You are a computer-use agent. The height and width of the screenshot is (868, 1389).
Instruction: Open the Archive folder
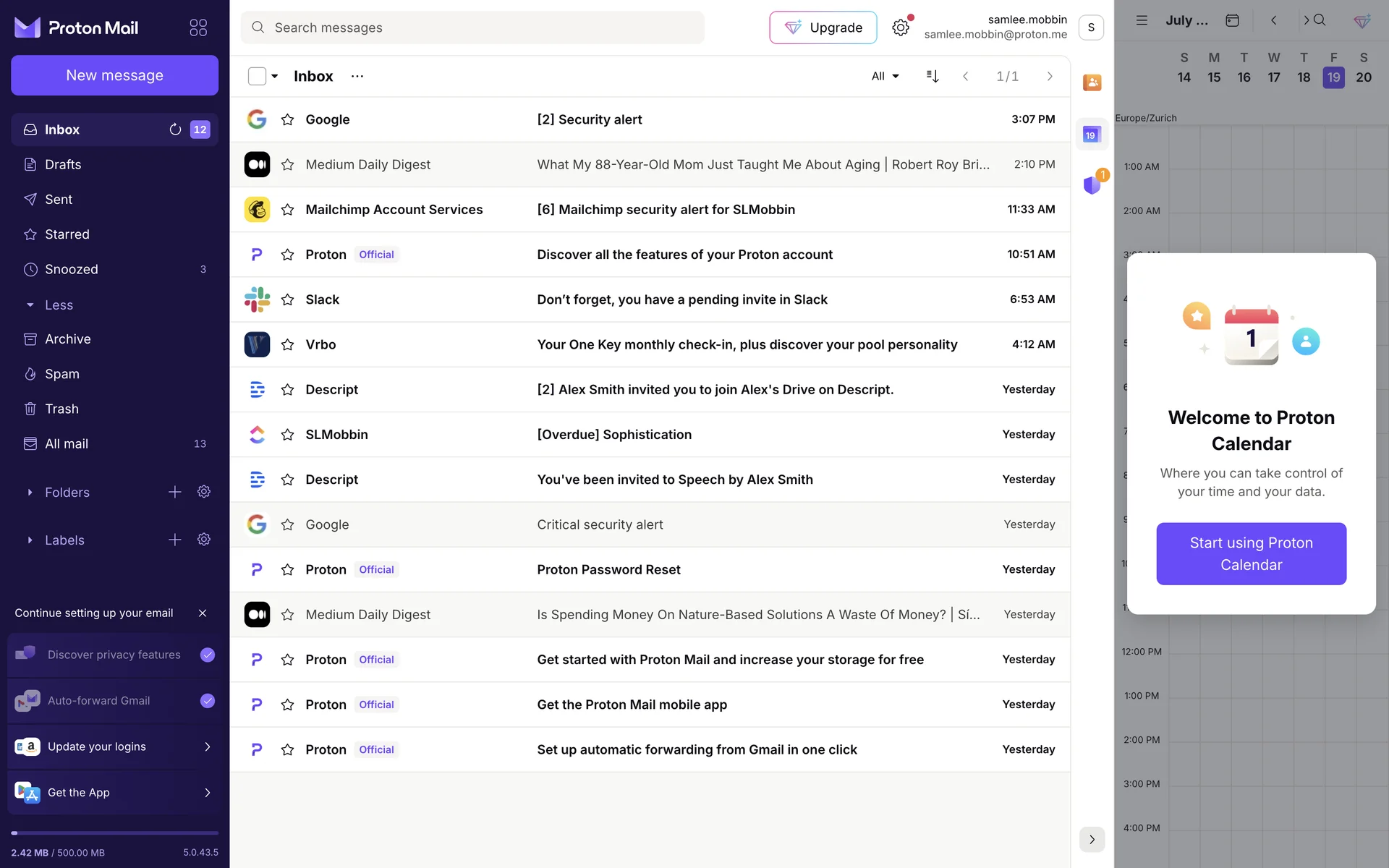tap(67, 339)
